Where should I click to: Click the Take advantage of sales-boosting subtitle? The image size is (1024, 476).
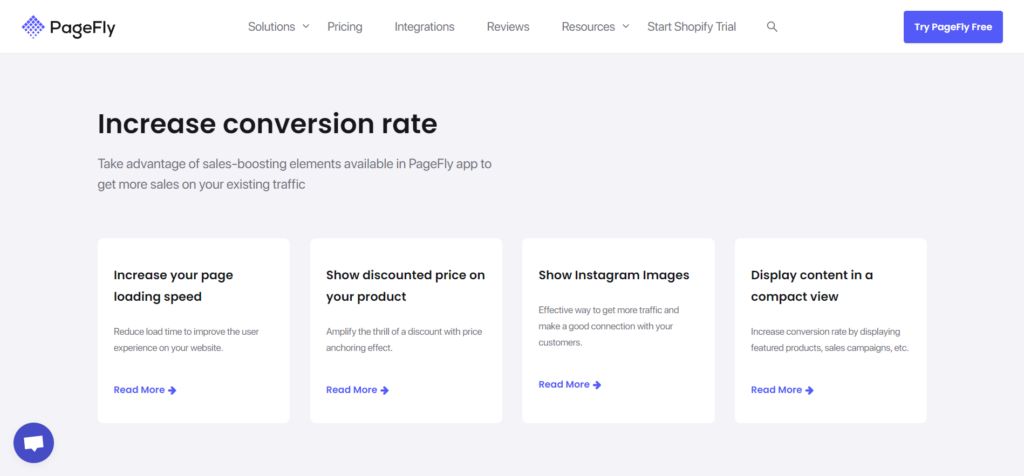pos(295,174)
